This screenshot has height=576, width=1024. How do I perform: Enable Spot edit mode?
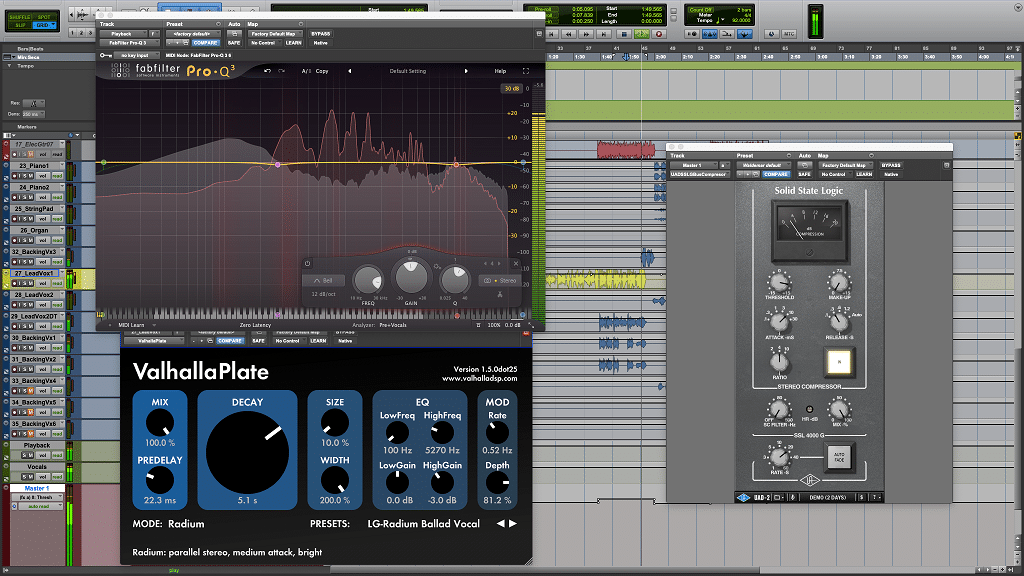pyautogui.click(x=44, y=17)
